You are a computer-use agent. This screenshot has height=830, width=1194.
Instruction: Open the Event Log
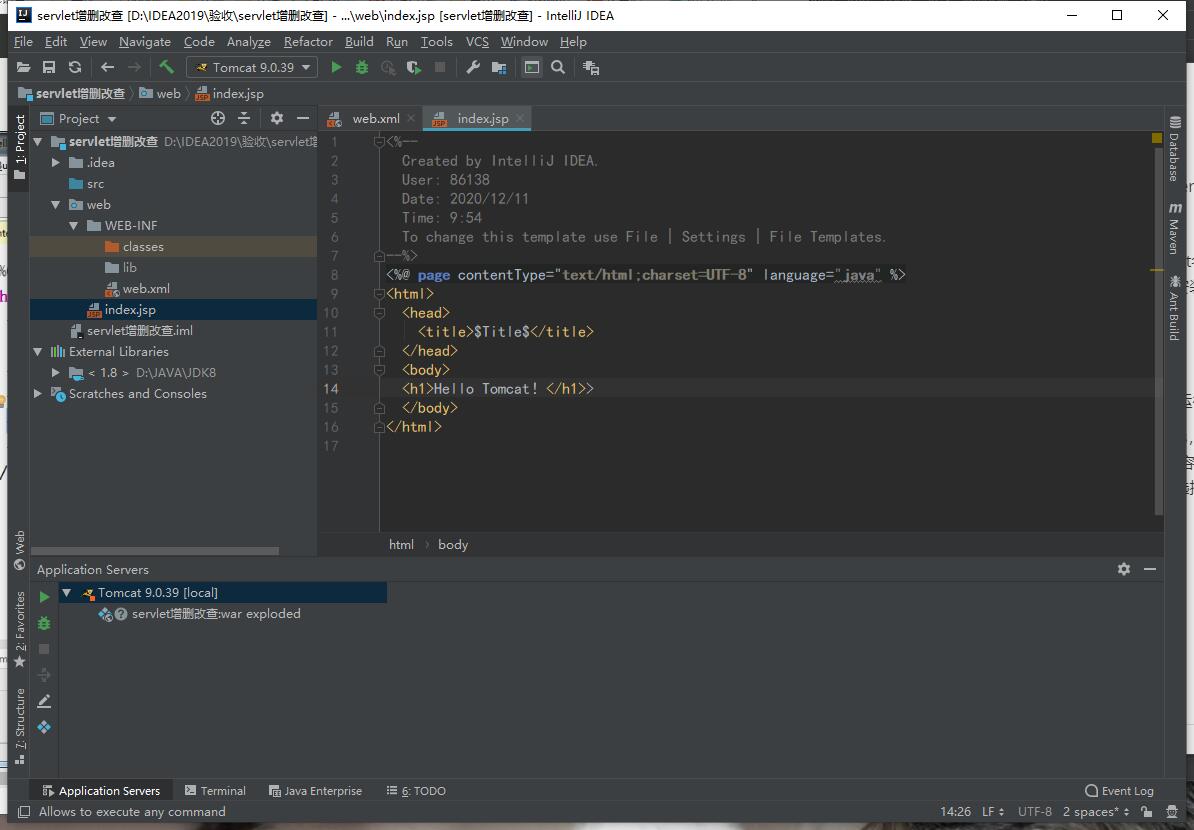click(1119, 791)
